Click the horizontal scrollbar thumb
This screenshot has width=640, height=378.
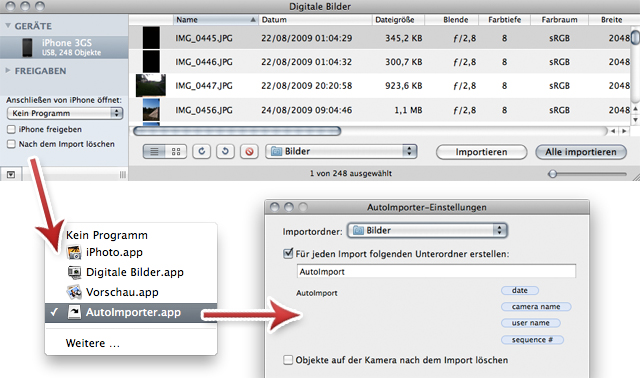(237, 131)
